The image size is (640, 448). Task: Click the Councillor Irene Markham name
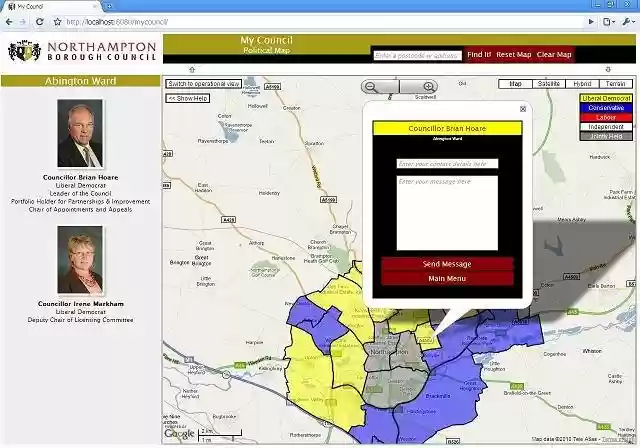pos(81,304)
